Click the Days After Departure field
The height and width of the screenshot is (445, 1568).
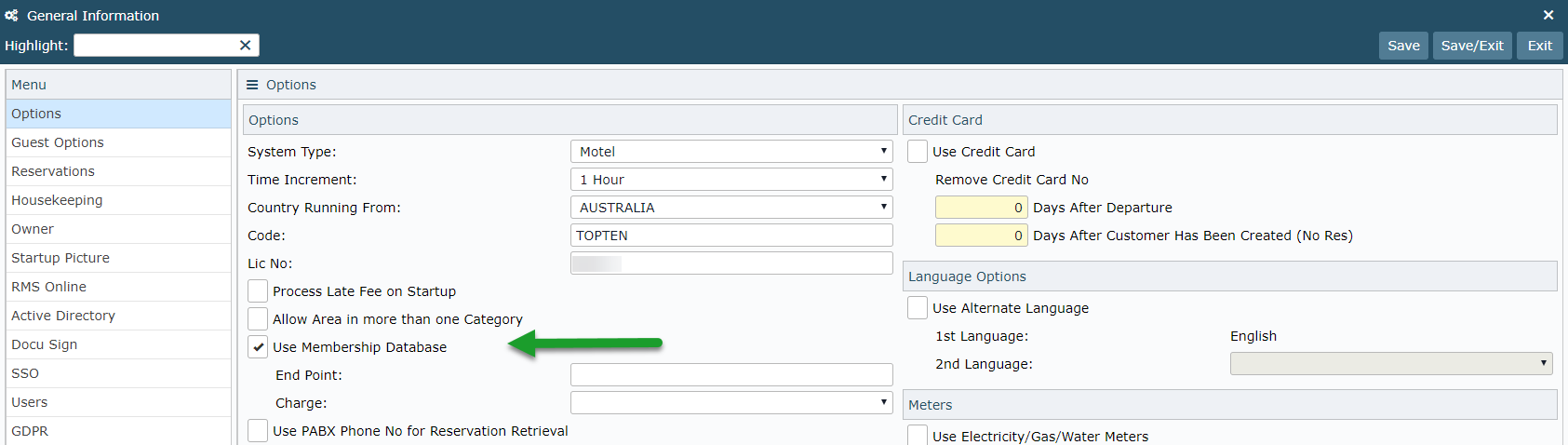click(x=981, y=208)
